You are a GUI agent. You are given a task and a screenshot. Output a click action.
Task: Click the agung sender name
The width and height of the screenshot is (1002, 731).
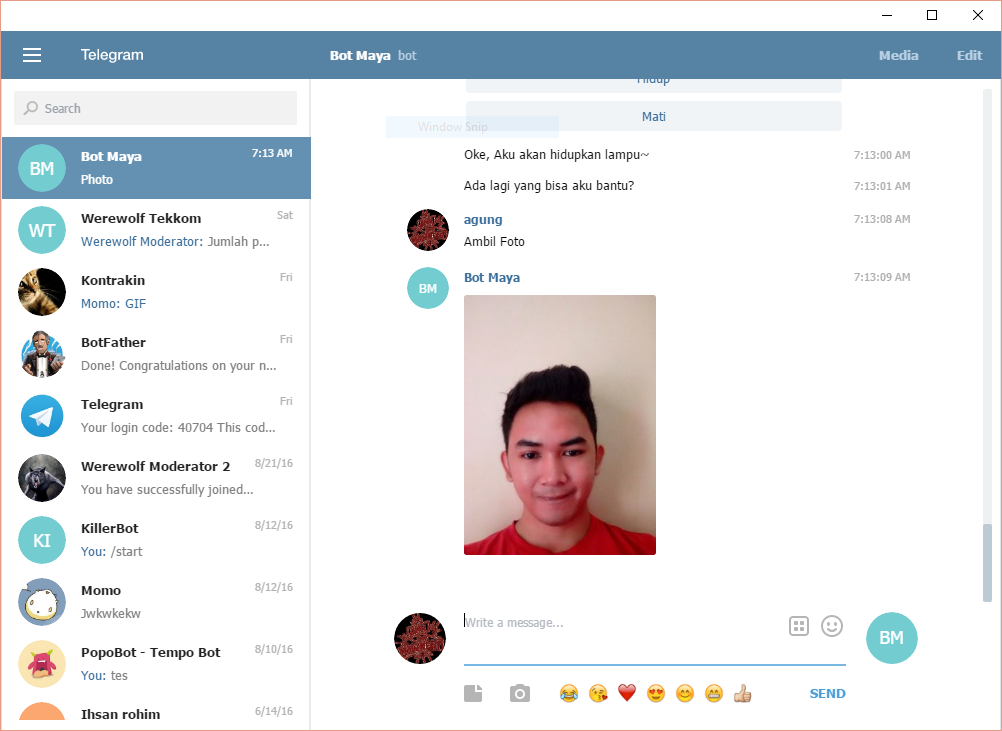tap(483, 219)
